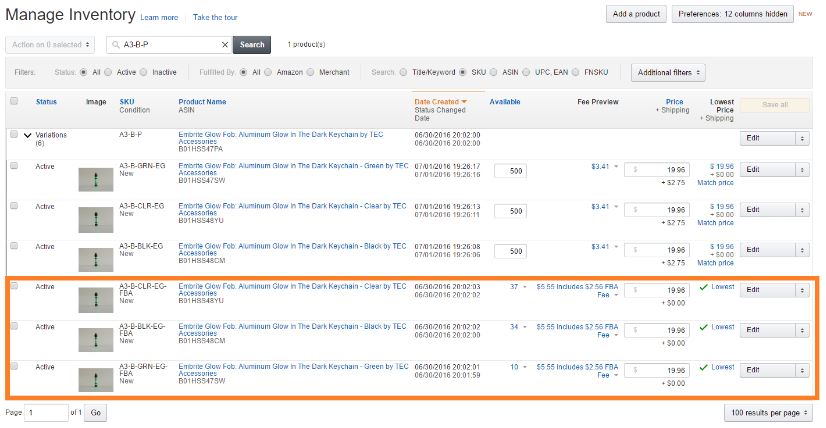
Task: Focus the page number input field
Action: click(46, 413)
